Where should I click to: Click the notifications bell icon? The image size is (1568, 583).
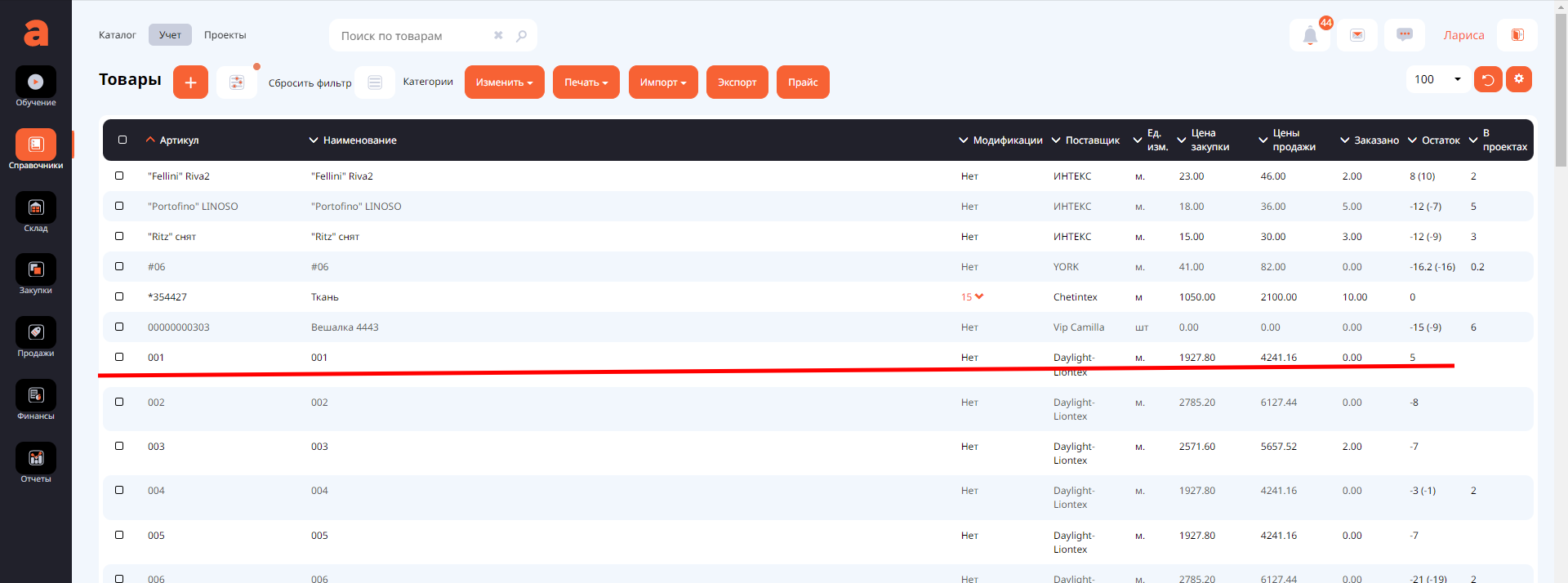(1310, 35)
